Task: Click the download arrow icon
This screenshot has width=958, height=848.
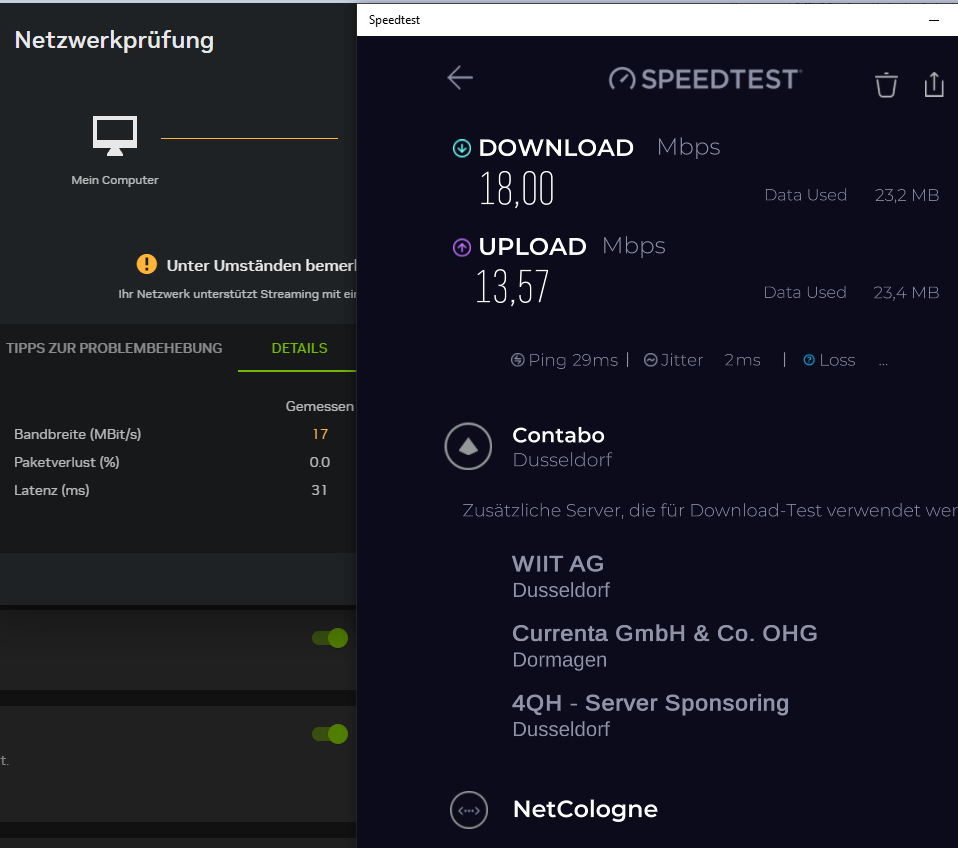Action: click(462, 148)
